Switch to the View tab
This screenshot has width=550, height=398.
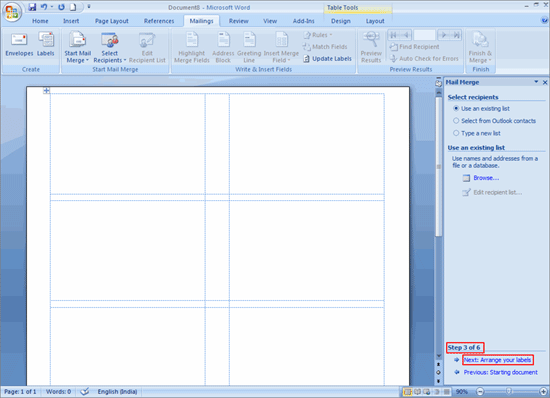pyautogui.click(x=270, y=21)
